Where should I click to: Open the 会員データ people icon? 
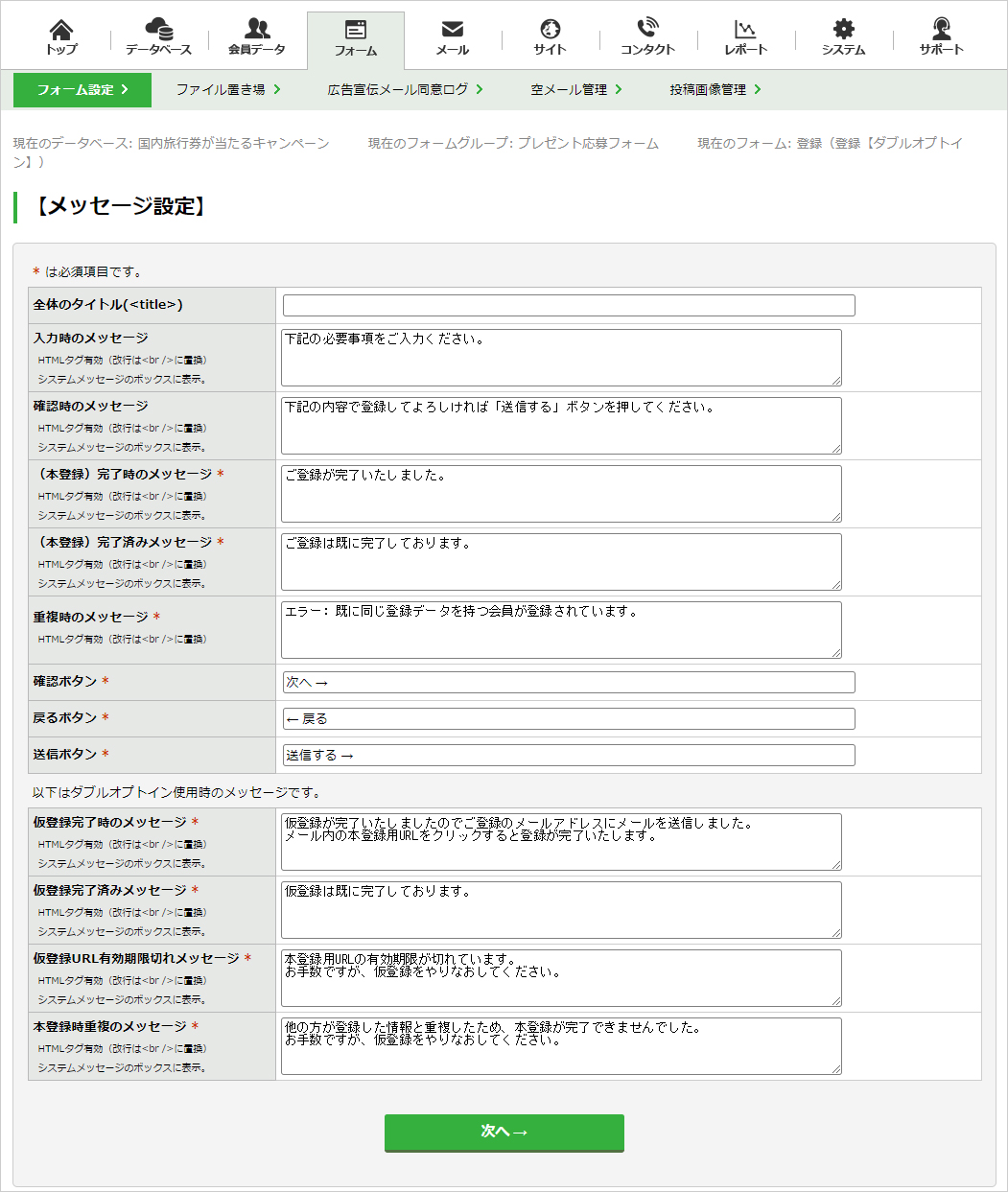point(257,38)
